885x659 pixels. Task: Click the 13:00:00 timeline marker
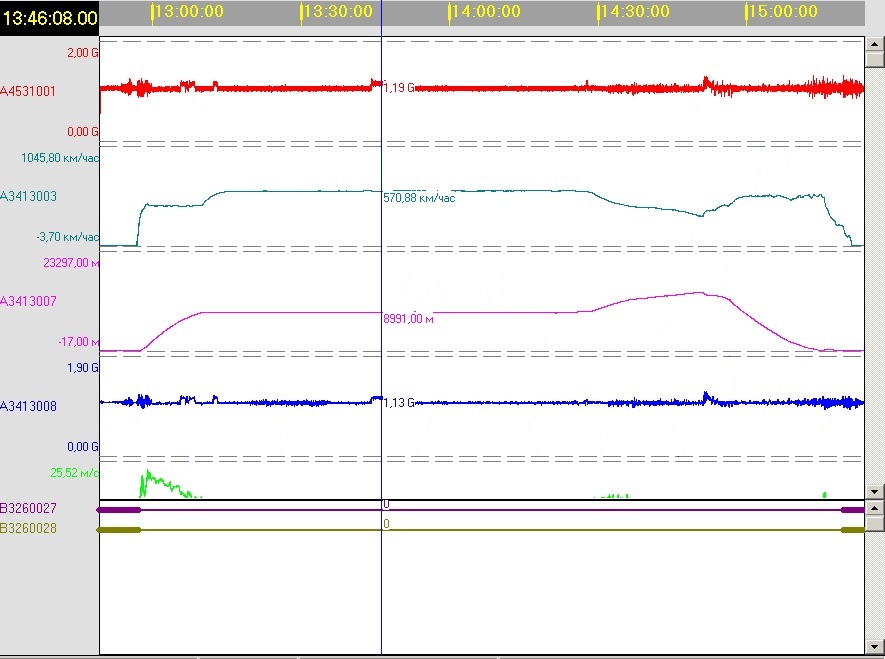(x=187, y=12)
